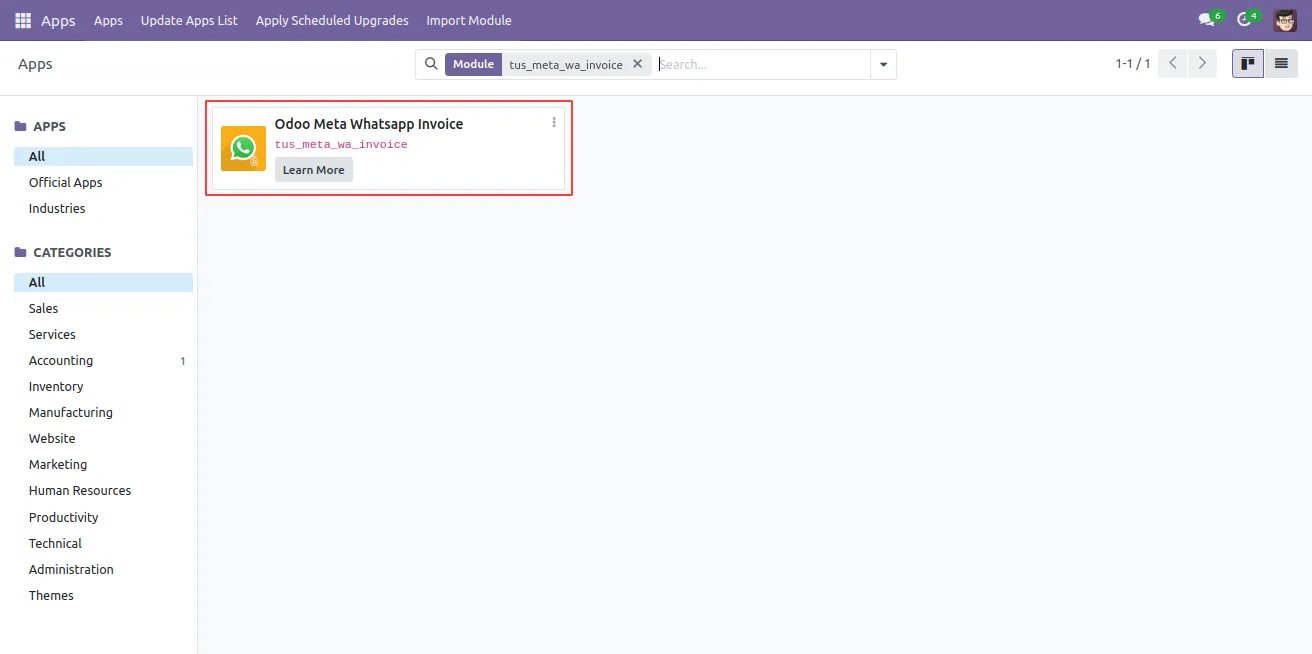Switch to List view

pos(1280,63)
